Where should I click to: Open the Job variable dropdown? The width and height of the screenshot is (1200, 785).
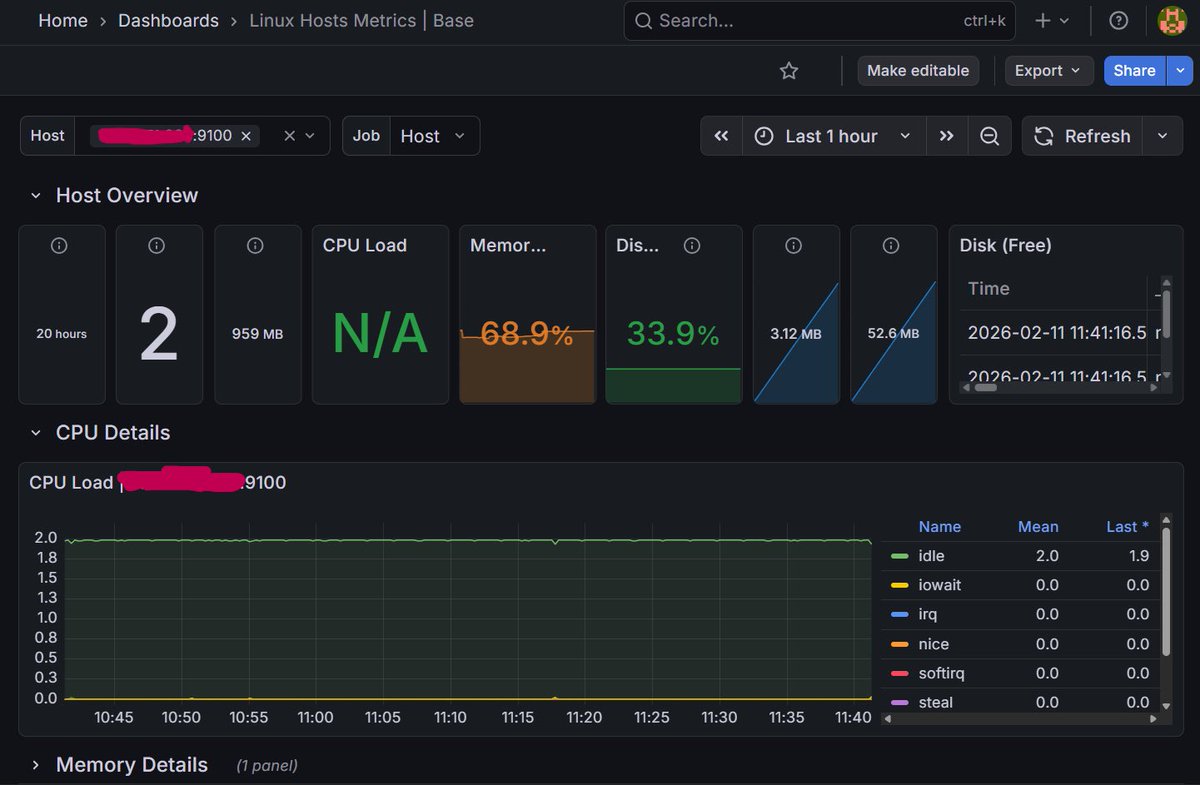coord(434,136)
